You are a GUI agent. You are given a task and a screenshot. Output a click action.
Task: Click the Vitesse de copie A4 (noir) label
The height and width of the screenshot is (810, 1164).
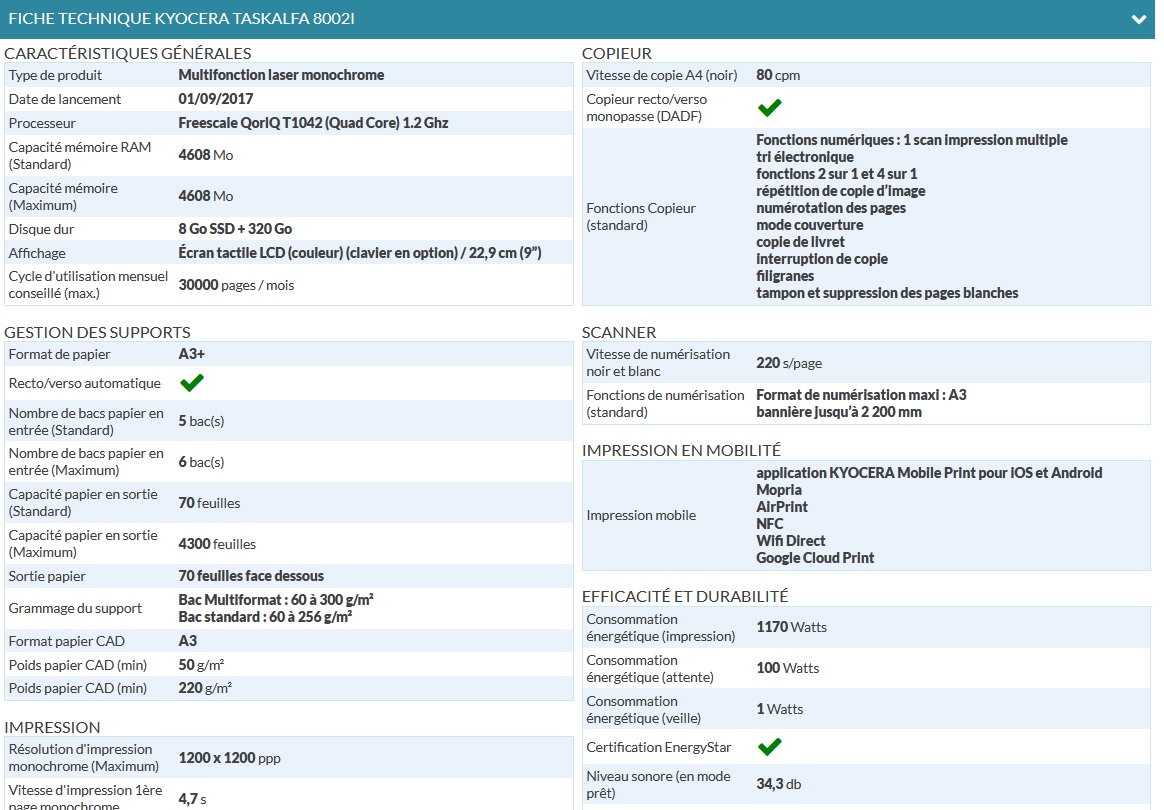click(661, 75)
